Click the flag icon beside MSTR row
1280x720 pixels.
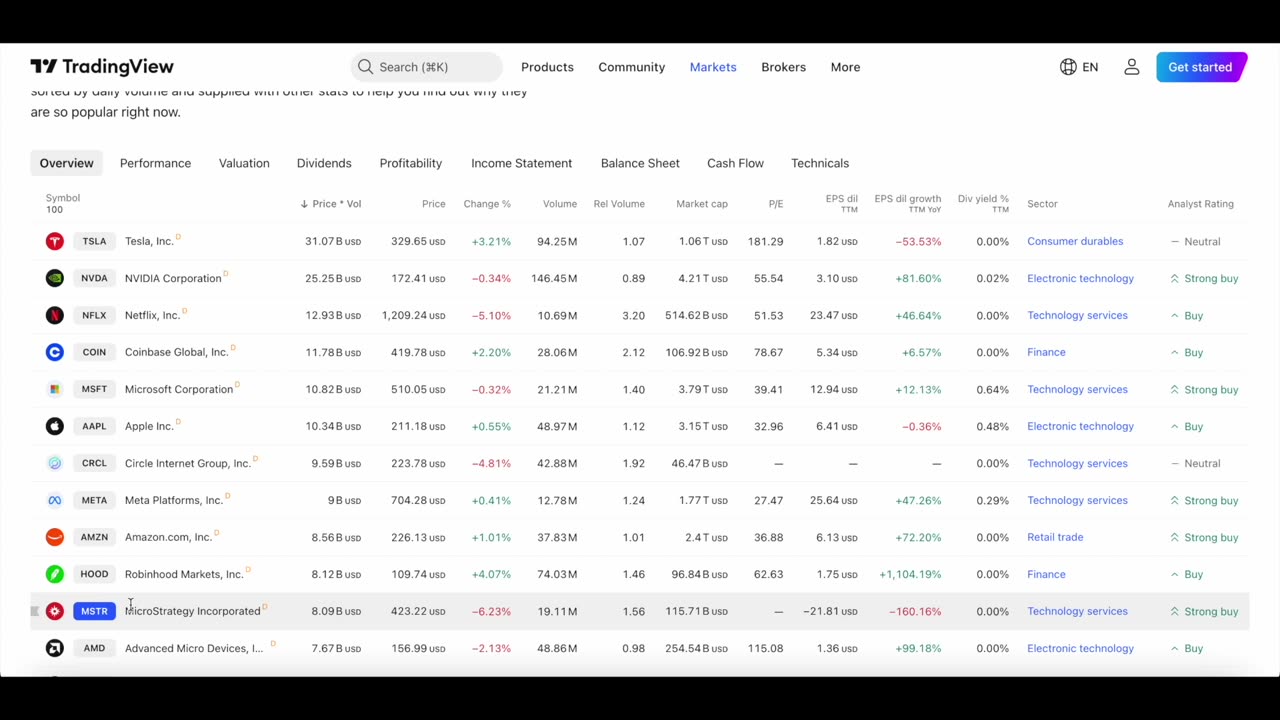point(35,611)
